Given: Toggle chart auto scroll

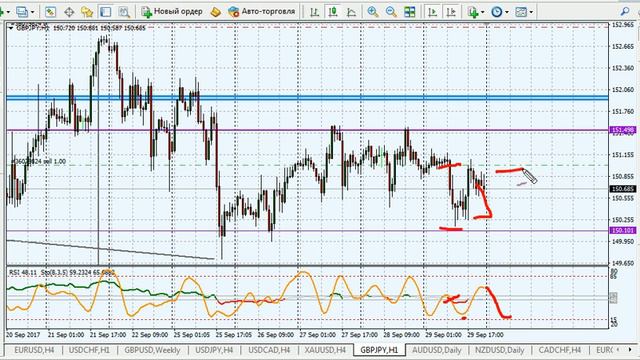Looking at the screenshot, I should (x=432, y=12).
